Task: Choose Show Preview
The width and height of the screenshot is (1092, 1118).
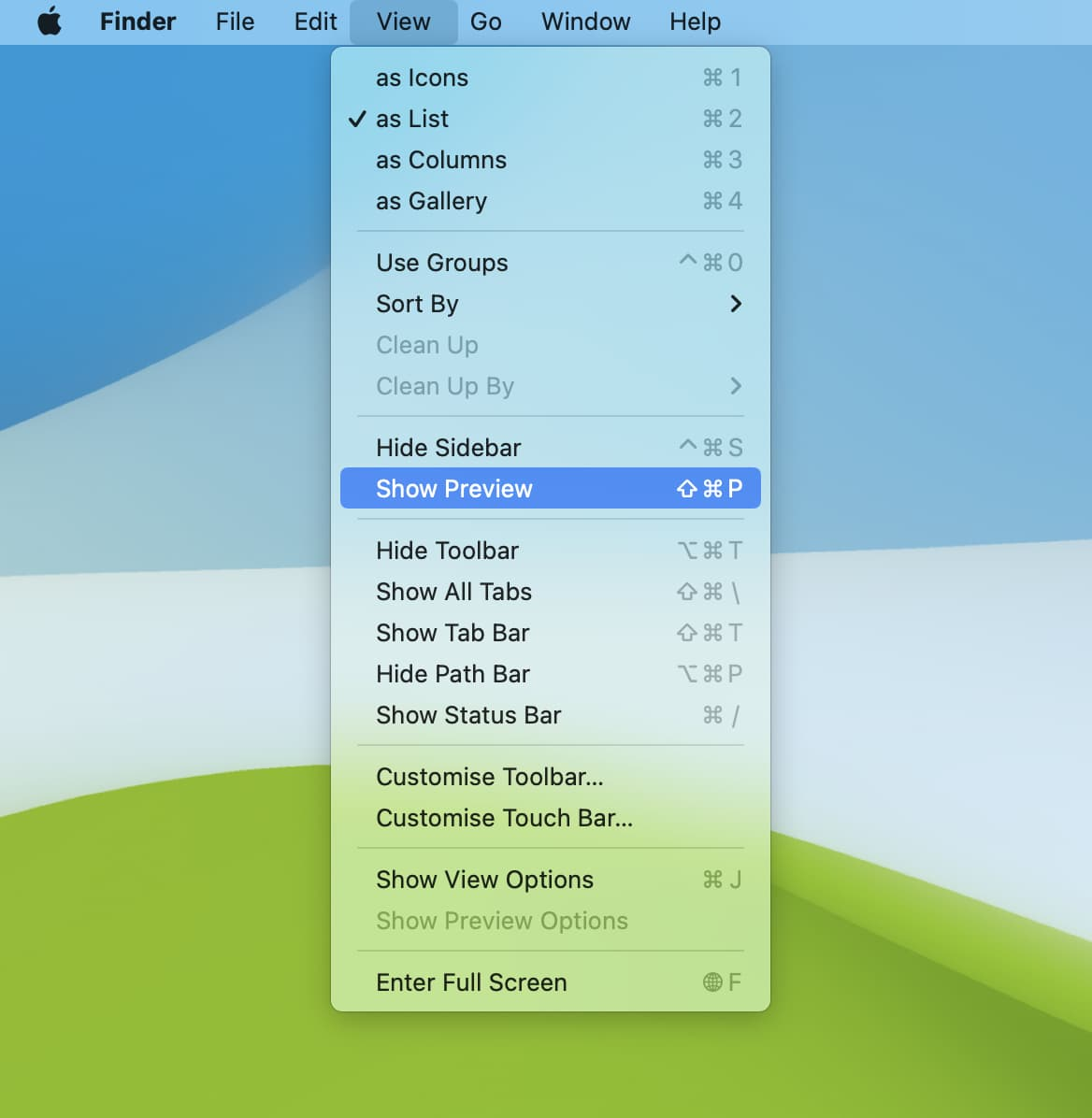Action: click(x=551, y=488)
